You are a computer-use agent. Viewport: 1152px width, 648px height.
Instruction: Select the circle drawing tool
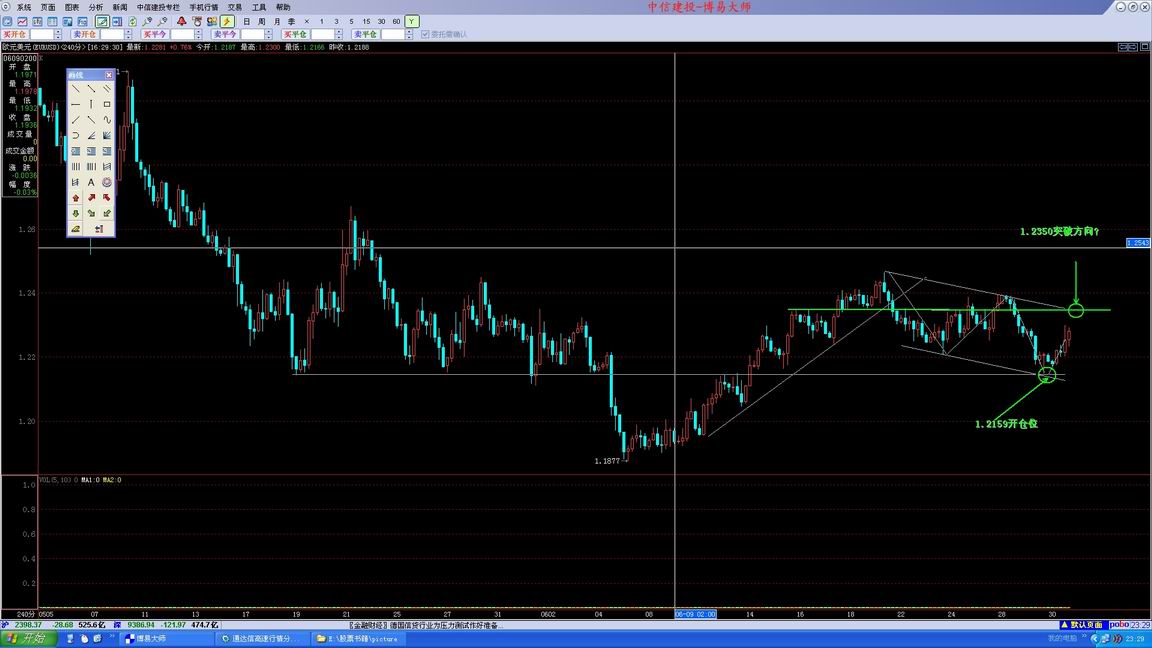pos(107,182)
